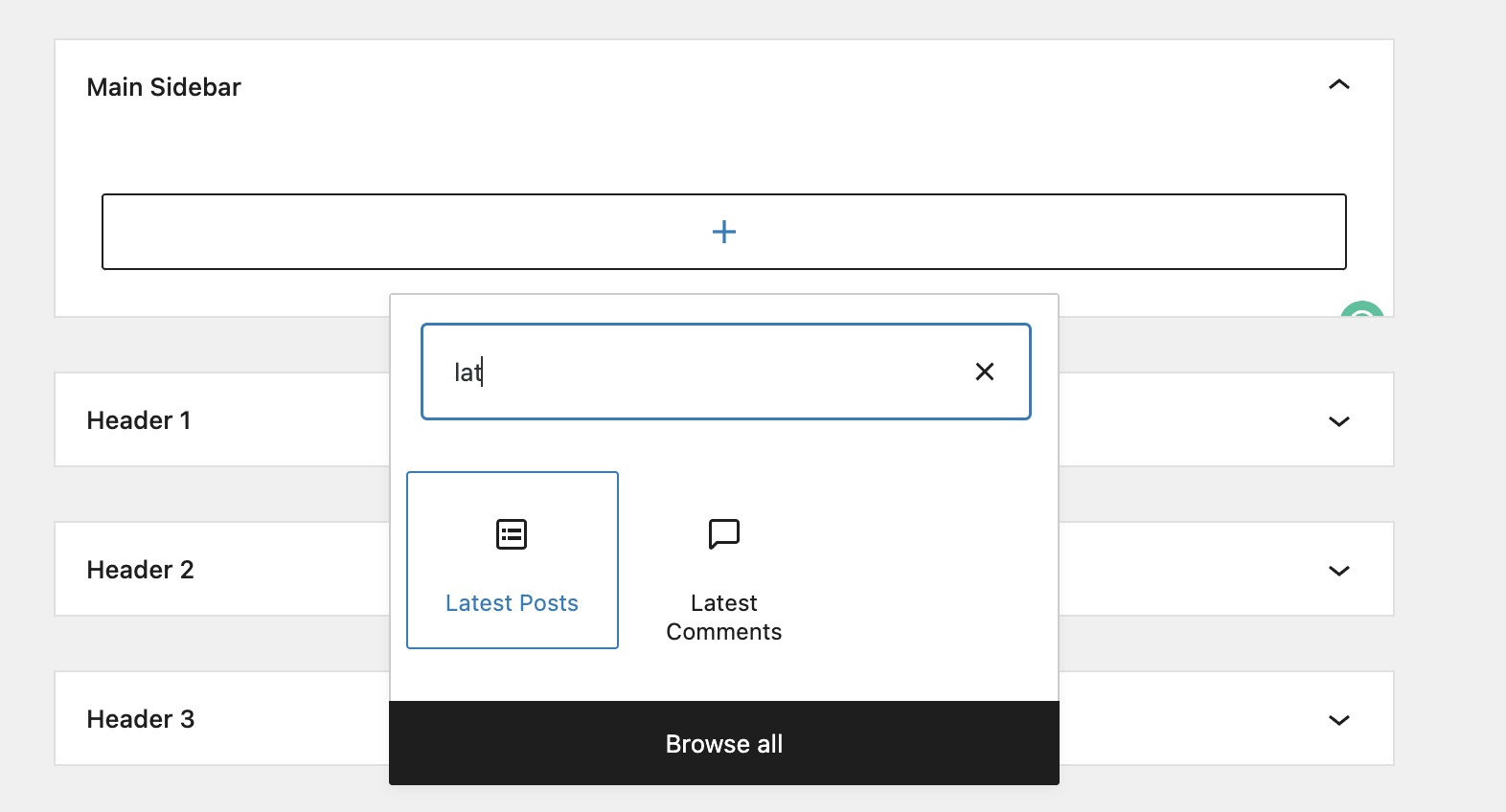Screen dimensions: 1506x812
Task: Expand the Header 2 widget area
Action: [1339, 571]
